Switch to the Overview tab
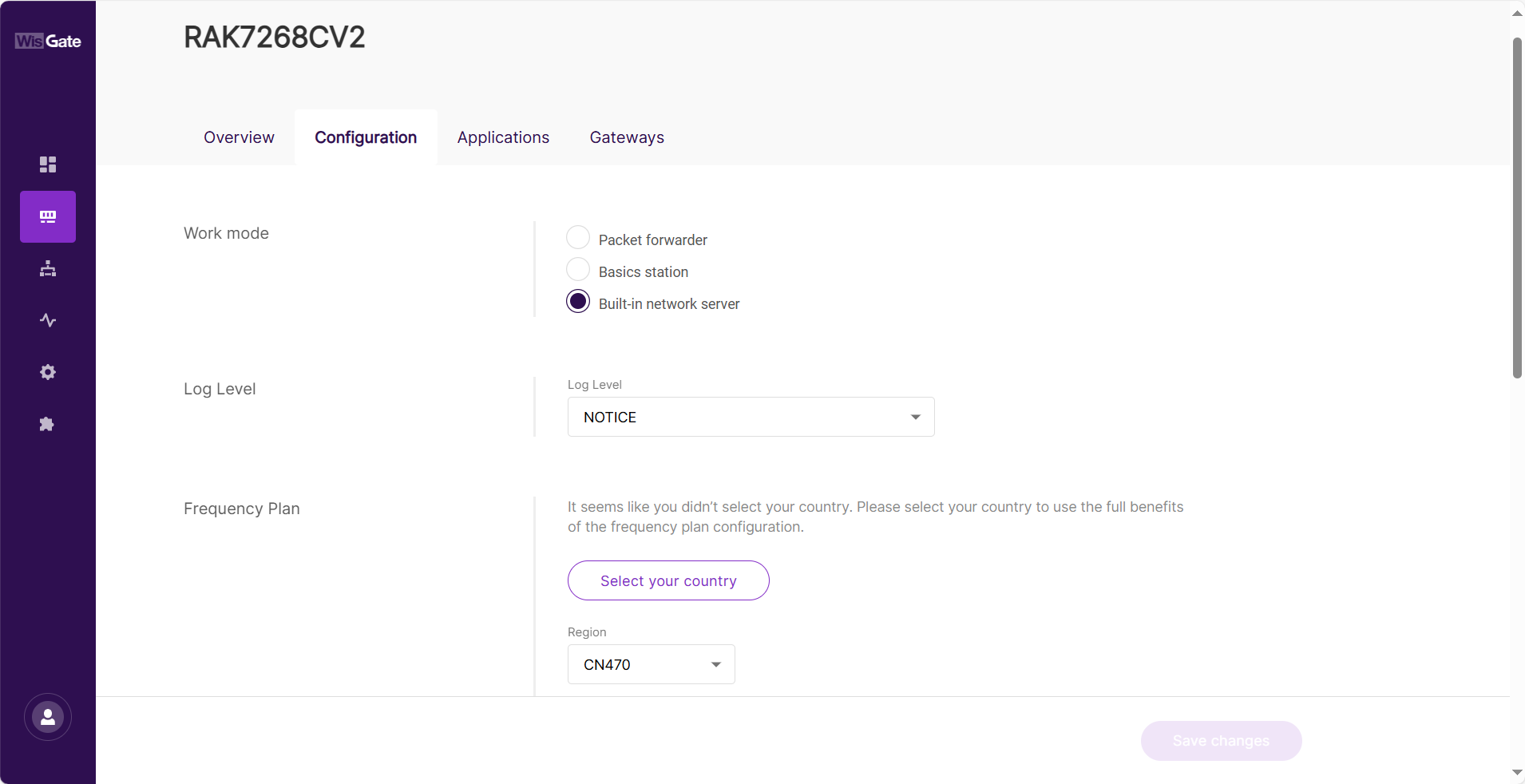This screenshot has height=784, width=1525. 239,137
